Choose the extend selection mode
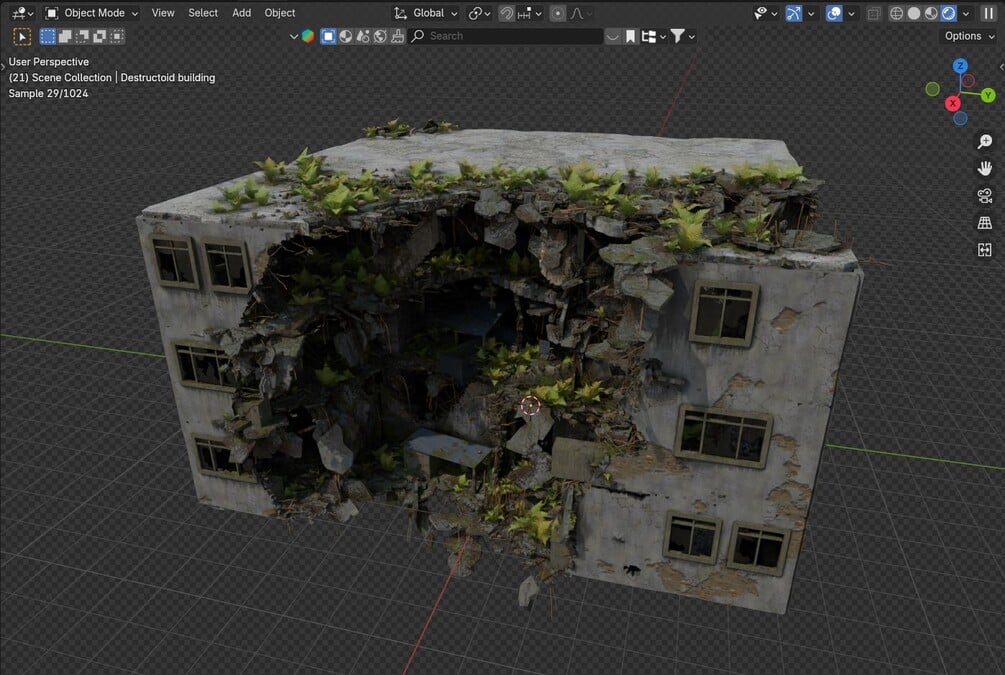Image resolution: width=1005 pixels, height=675 pixels. [65, 37]
